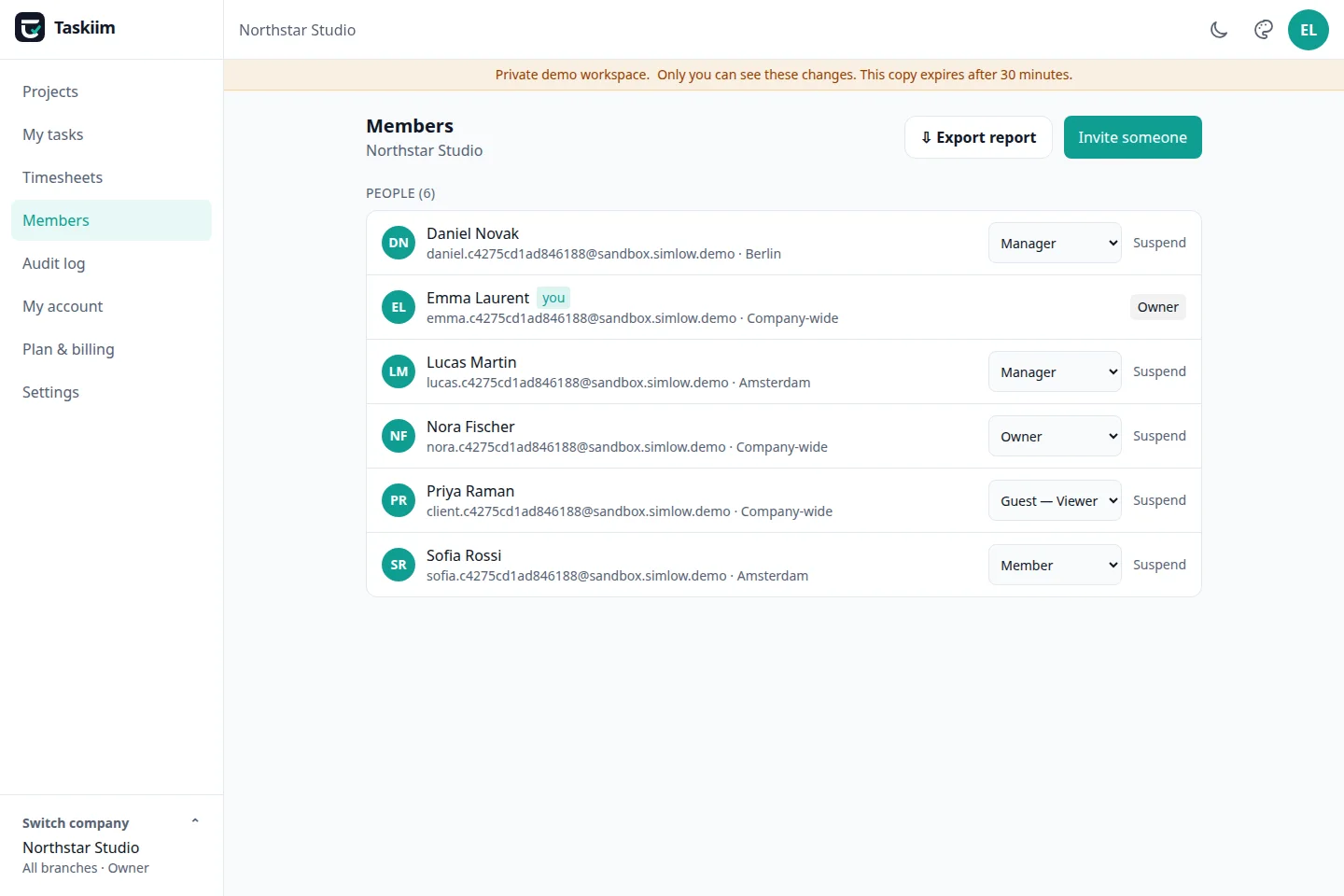Click the name Nora Fischer
Image resolution: width=1344 pixels, height=896 pixels.
[470, 427]
